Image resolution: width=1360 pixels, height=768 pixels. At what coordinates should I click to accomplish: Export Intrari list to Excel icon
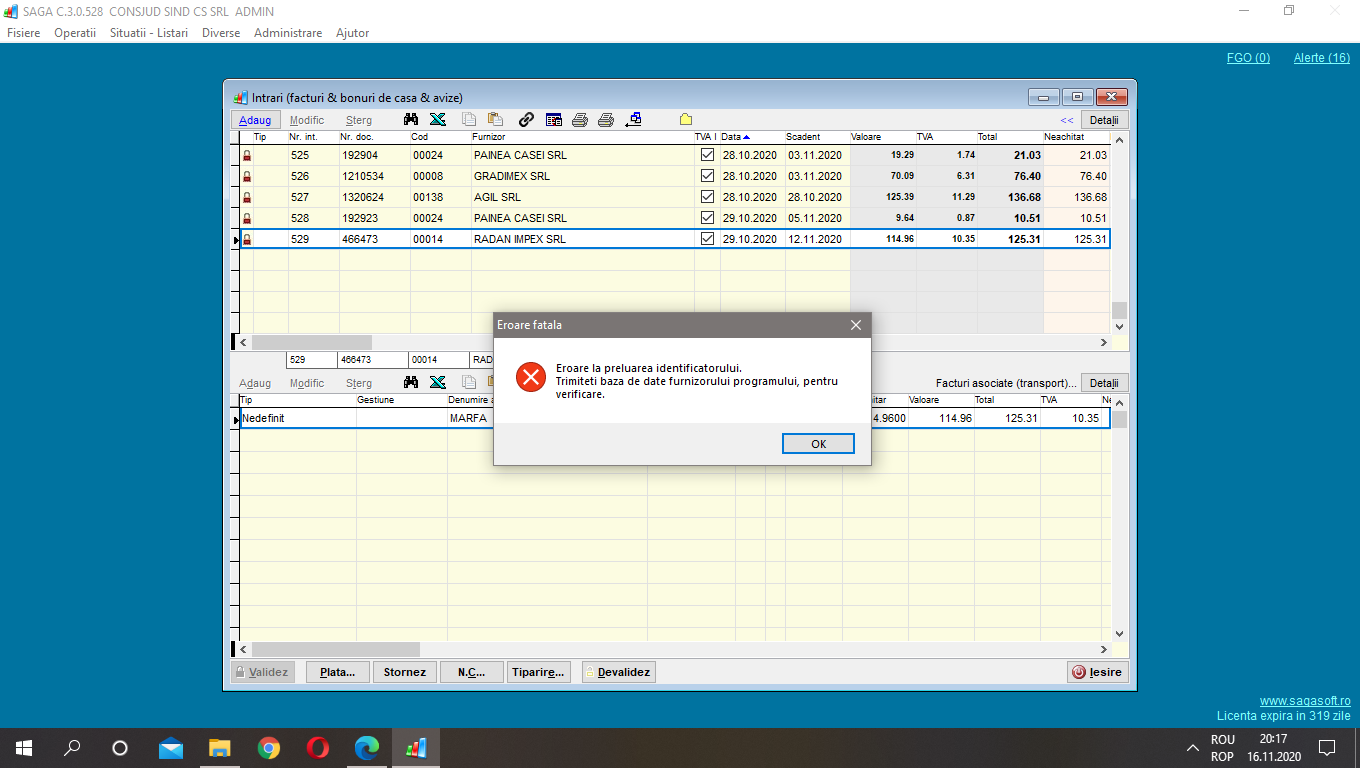[437, 120]
